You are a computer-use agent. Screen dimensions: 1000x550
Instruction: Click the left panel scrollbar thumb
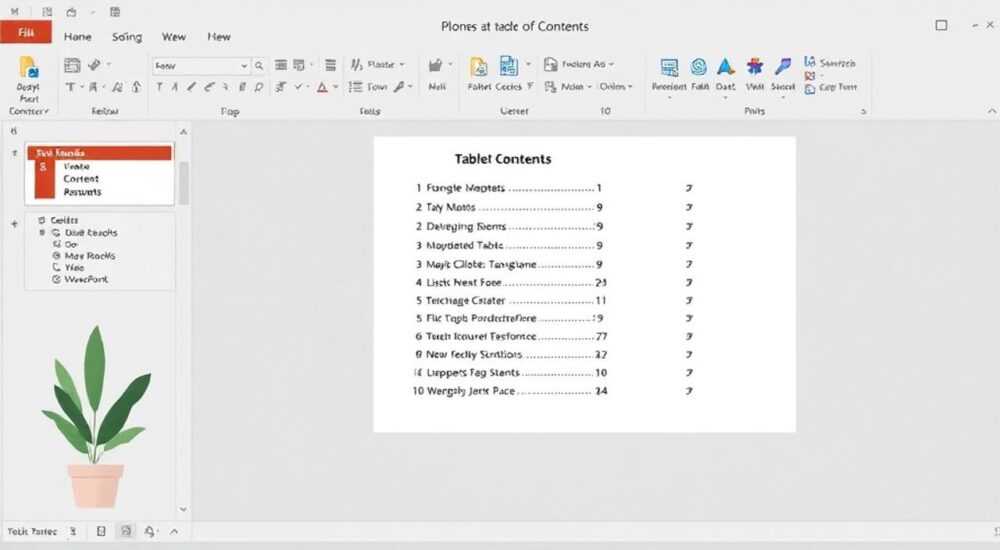(184, 183)
